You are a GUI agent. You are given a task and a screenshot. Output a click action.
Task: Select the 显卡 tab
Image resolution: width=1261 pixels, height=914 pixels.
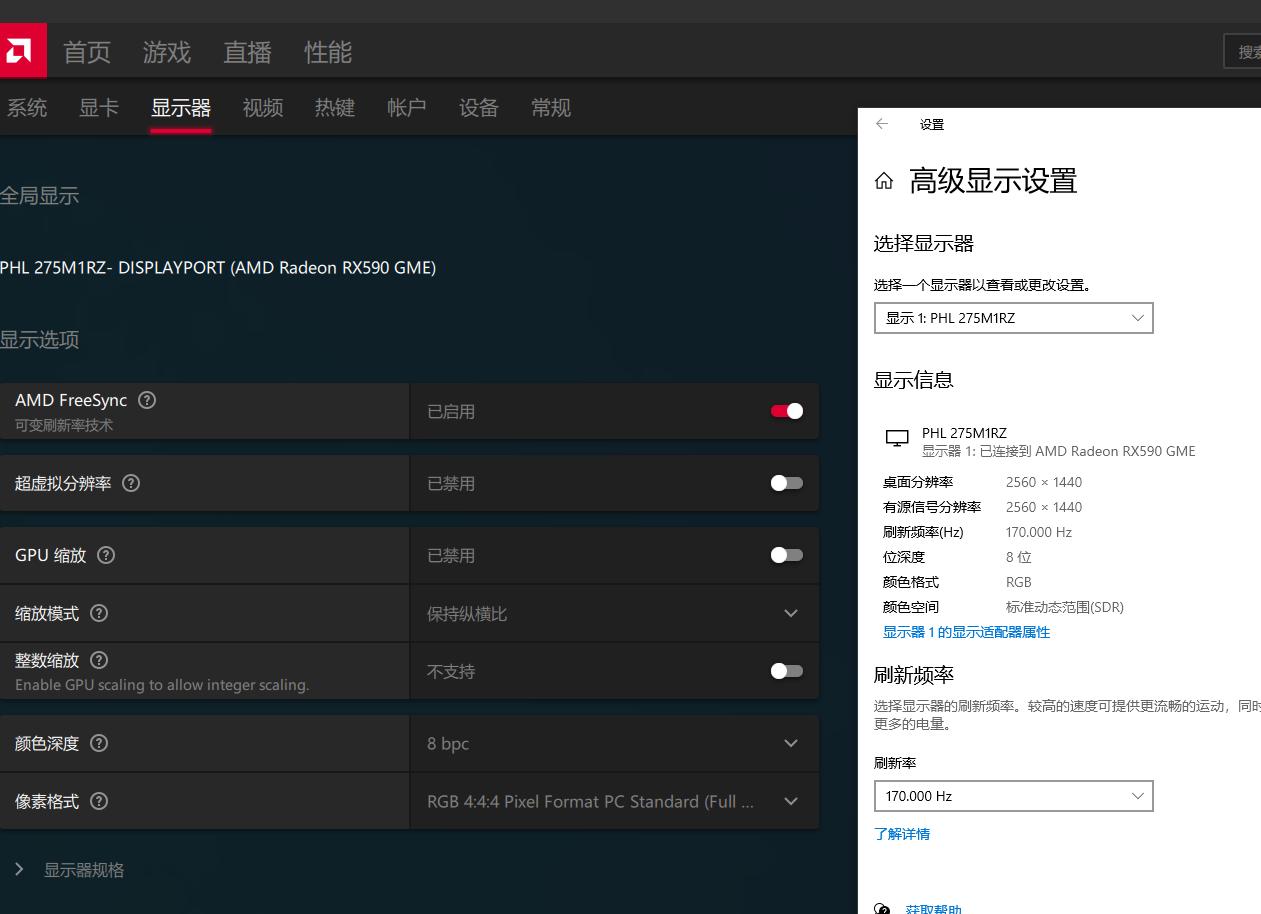[x=98, y=108]
